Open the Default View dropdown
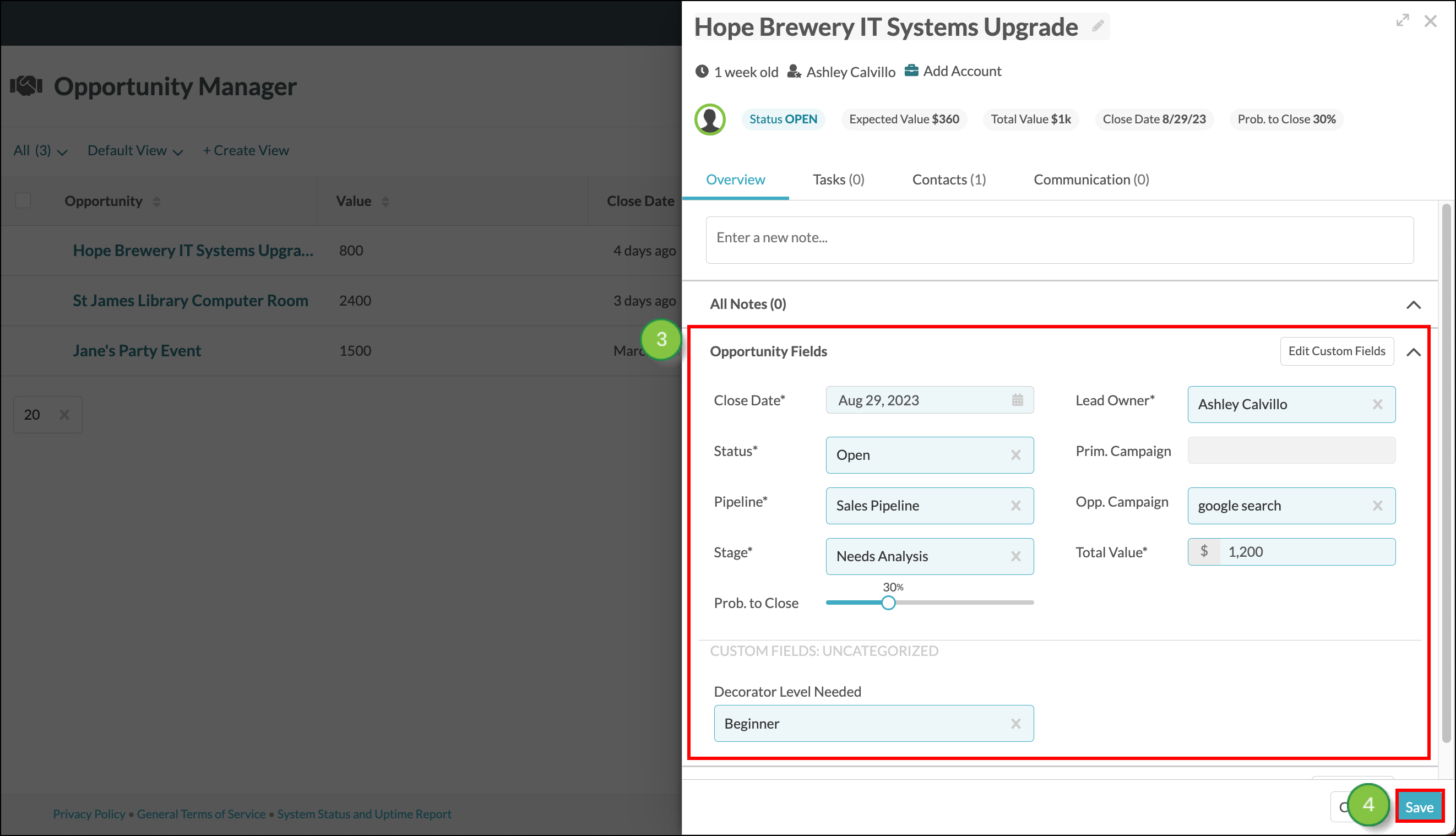The height and width of the screenshot is (836, 1456). pos(135,151)
